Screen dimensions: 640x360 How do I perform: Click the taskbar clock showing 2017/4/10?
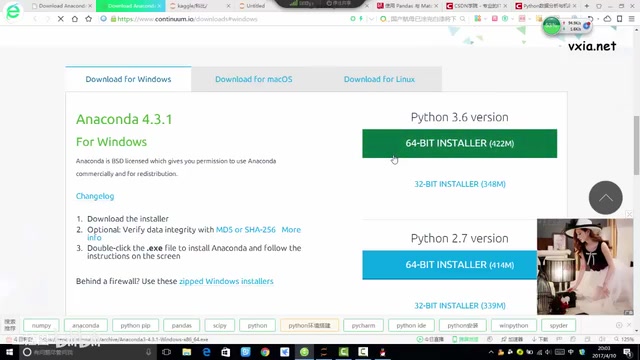coord(604,352)
